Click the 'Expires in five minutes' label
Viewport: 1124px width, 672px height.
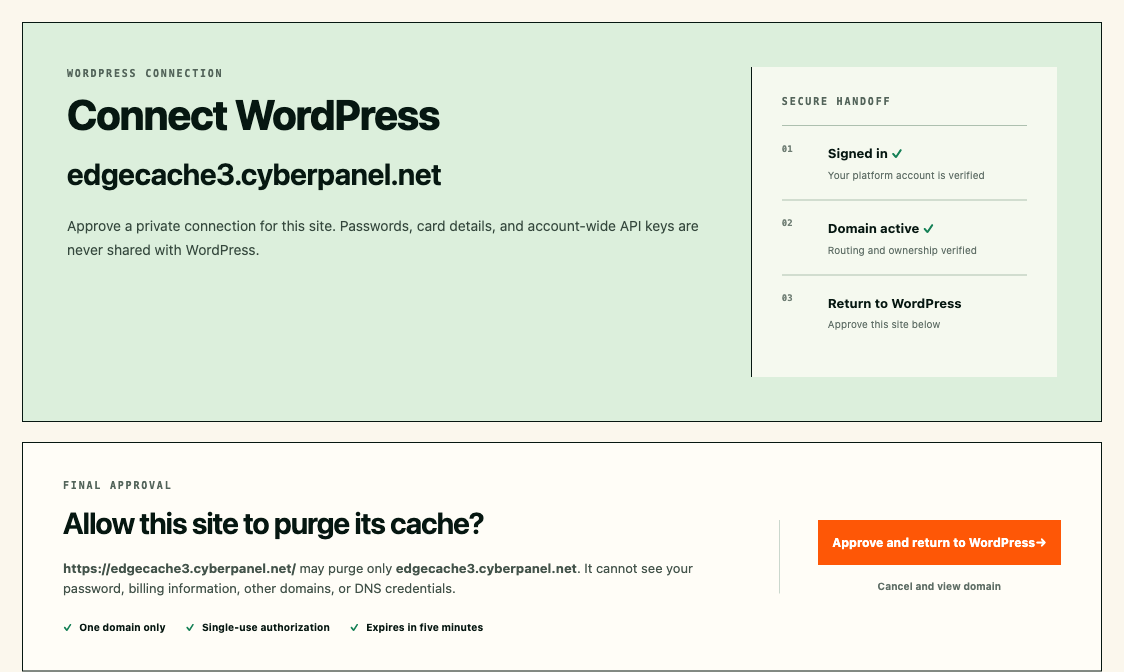[x=424, y=628]
